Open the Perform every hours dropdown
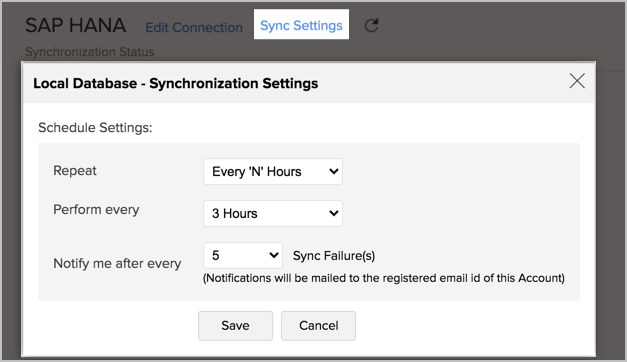 pyautogui.click(x=273, y=213)
